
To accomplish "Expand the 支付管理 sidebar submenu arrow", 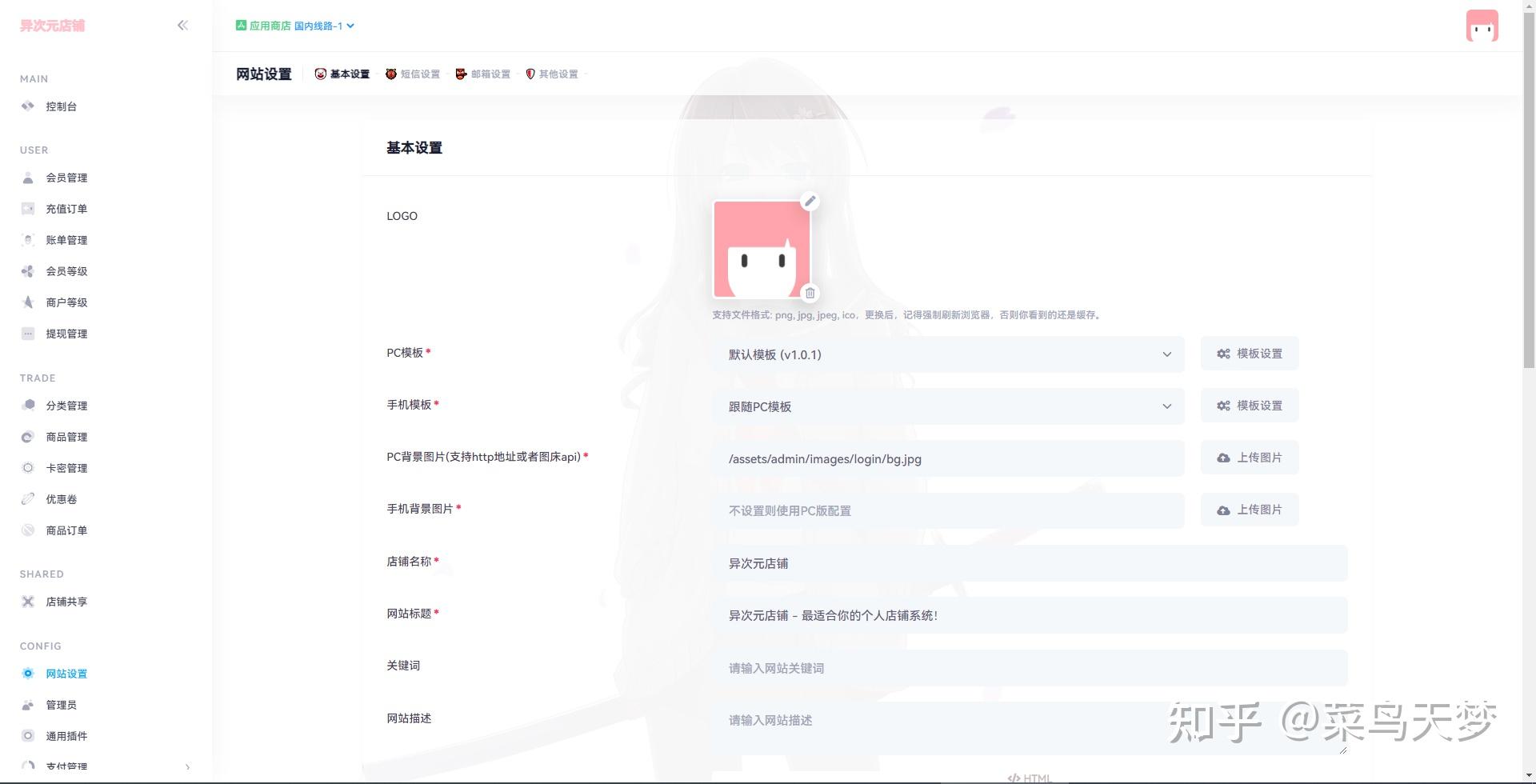I will pyautogui.click(x=187, y=767).
